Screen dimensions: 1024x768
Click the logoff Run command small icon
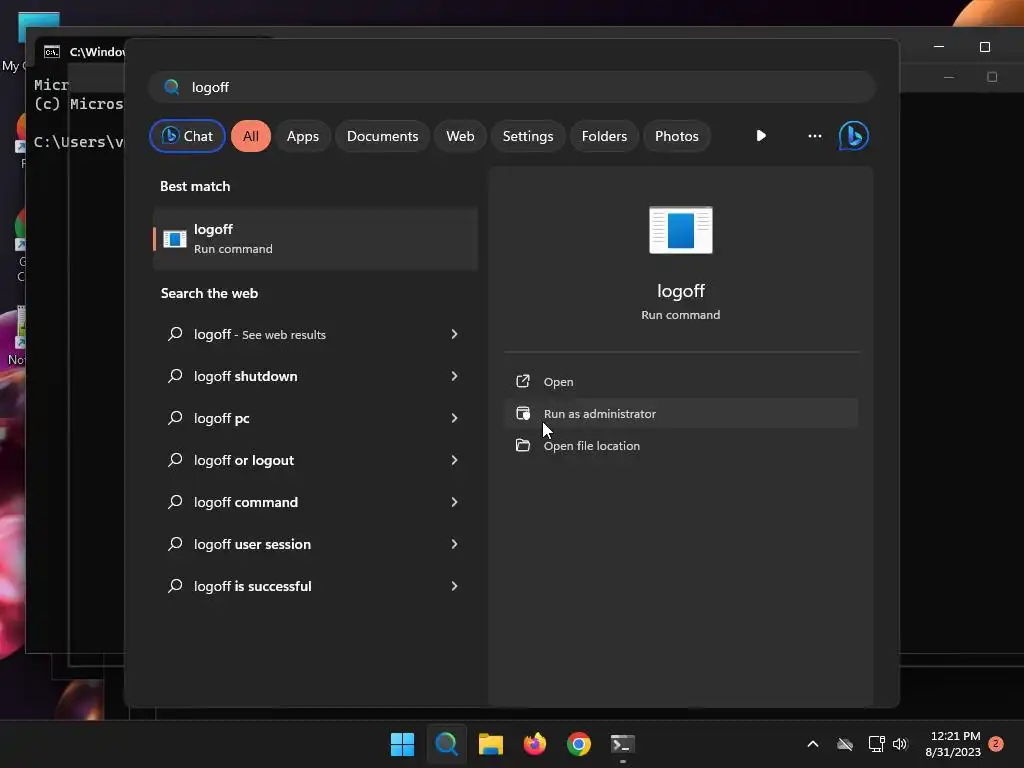(x=174, y=239)
